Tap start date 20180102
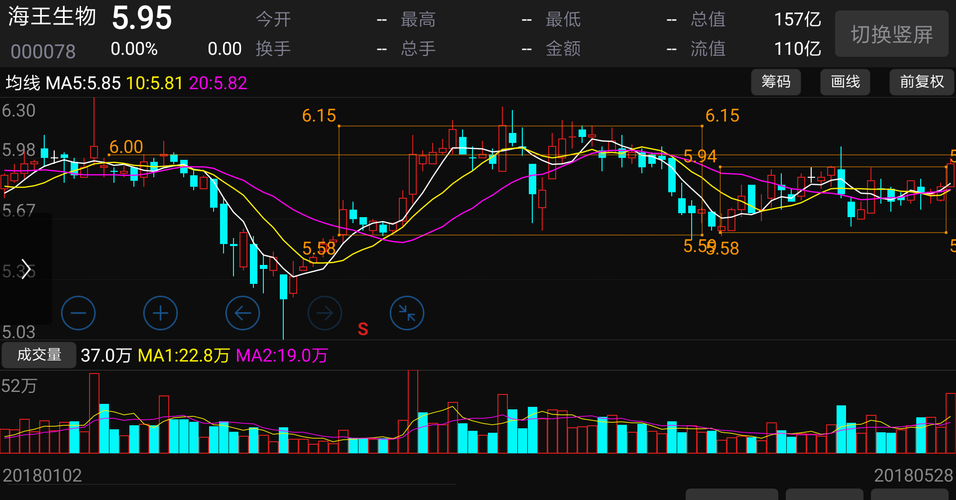Image resolution: width=956 pixels, height=500 pixels. click(42, 476)
